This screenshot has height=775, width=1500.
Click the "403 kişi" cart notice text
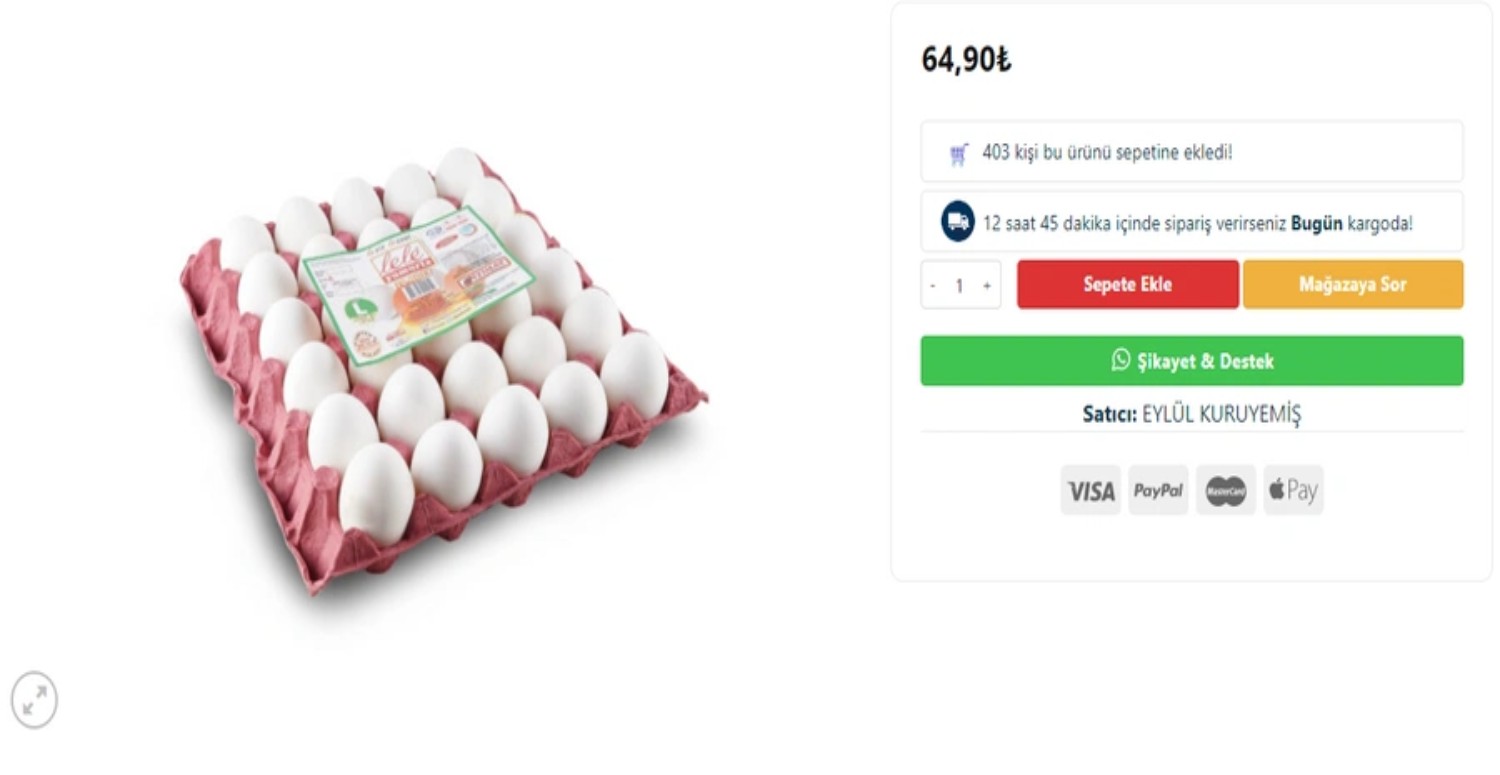click(x=1107, y=153)
